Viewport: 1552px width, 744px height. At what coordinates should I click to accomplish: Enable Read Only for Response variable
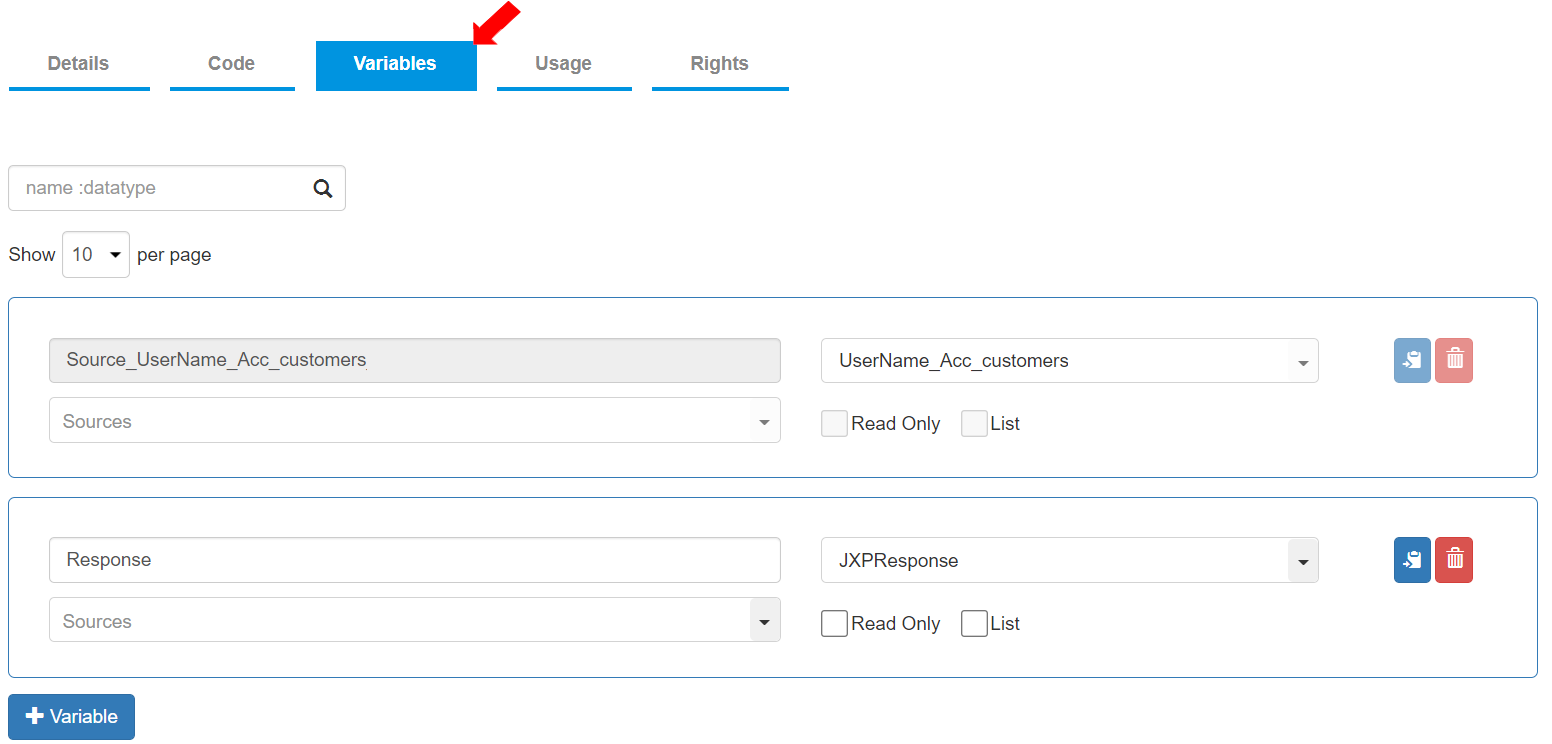[x=834, y=624]
